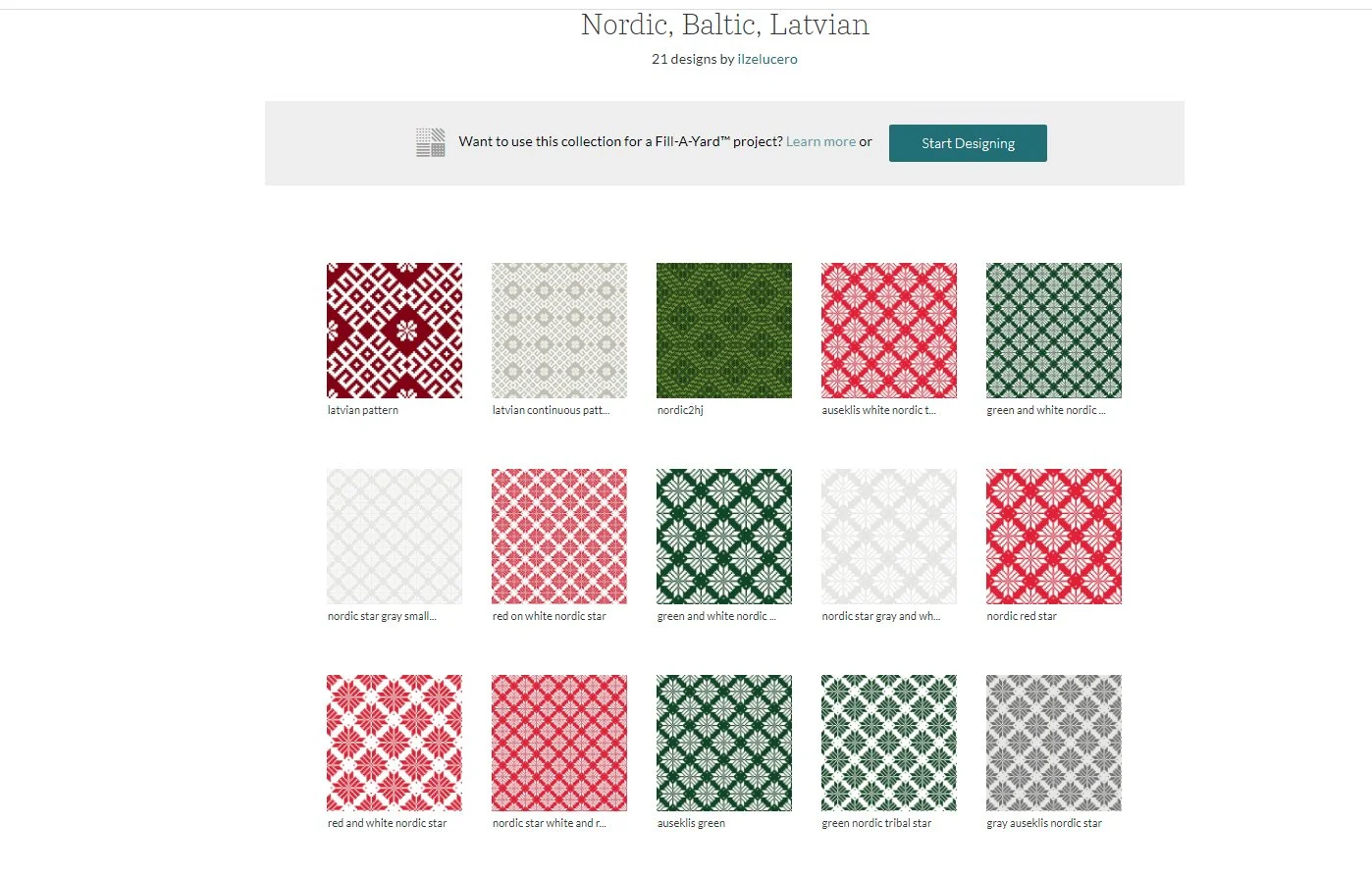Screen dimensions: 1372x877
Task: Click the 'nordic star white and r...' caption
Action: point(550,823)
